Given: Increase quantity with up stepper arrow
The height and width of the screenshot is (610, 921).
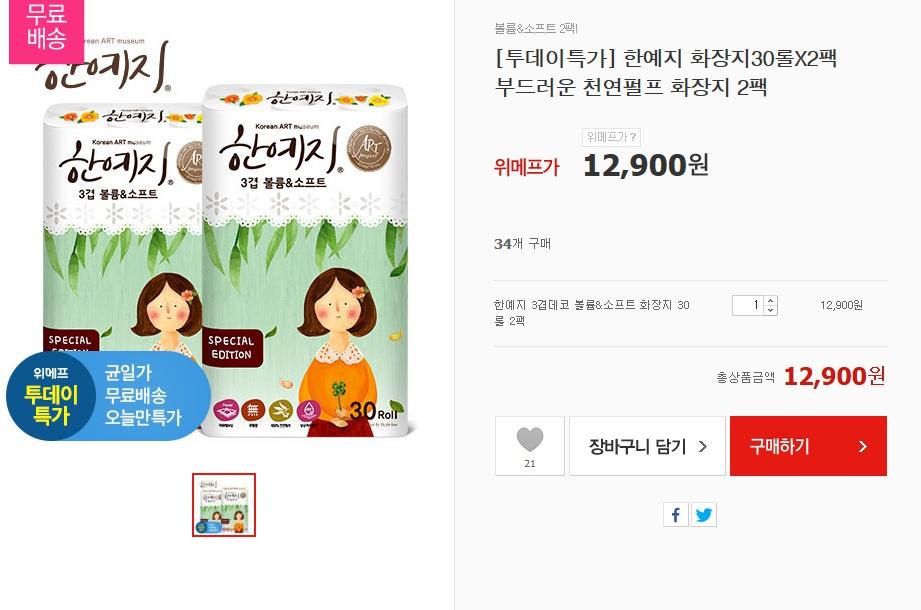Looking at the screenshot, I should [770, 301].
